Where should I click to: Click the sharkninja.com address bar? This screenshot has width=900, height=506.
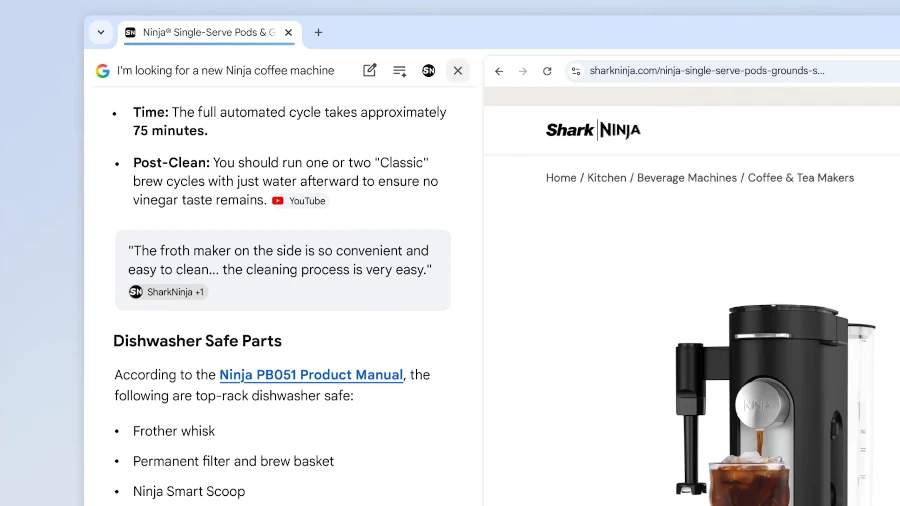pyautogui.click(x=707, y=71)
